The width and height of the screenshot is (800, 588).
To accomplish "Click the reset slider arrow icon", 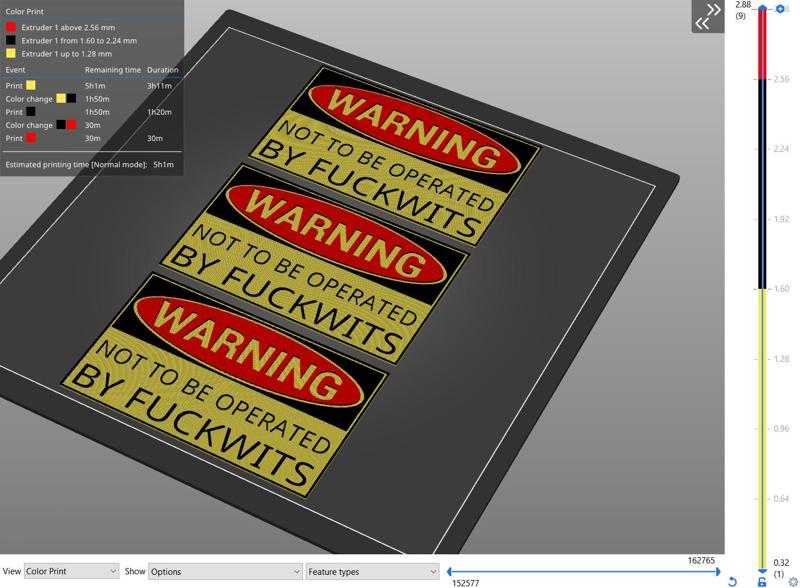I will pos(733,581).
